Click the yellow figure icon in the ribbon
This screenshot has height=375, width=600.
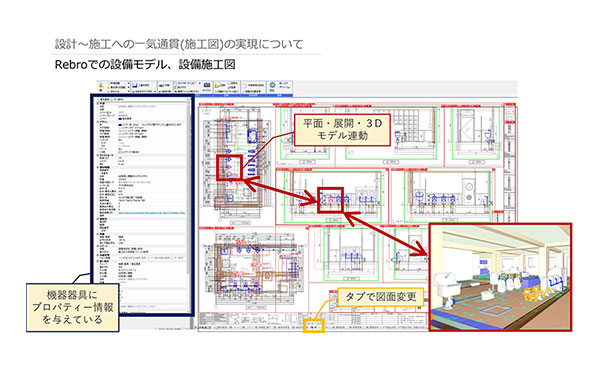tap(101, 85)
